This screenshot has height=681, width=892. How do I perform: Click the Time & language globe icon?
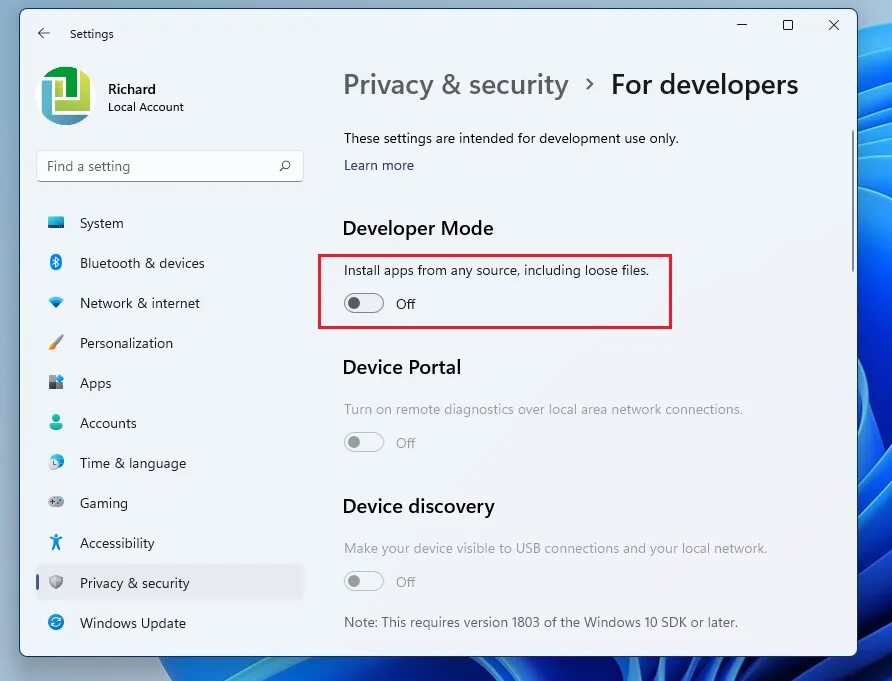(x=56, y=462)
